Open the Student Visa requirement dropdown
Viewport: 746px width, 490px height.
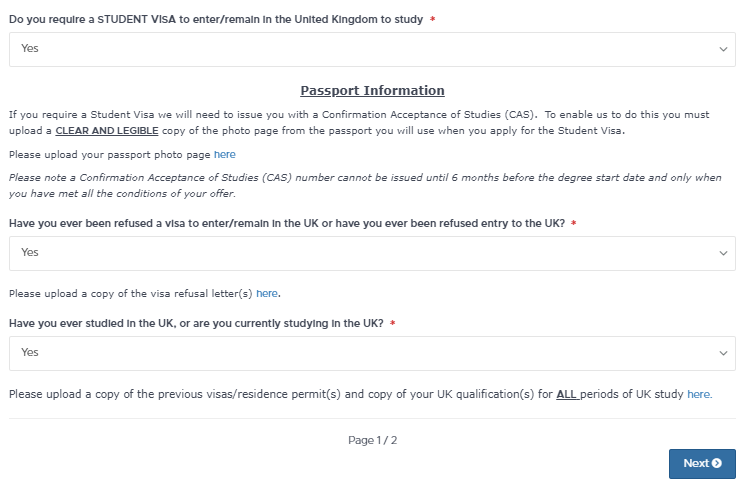pos(372,49)
